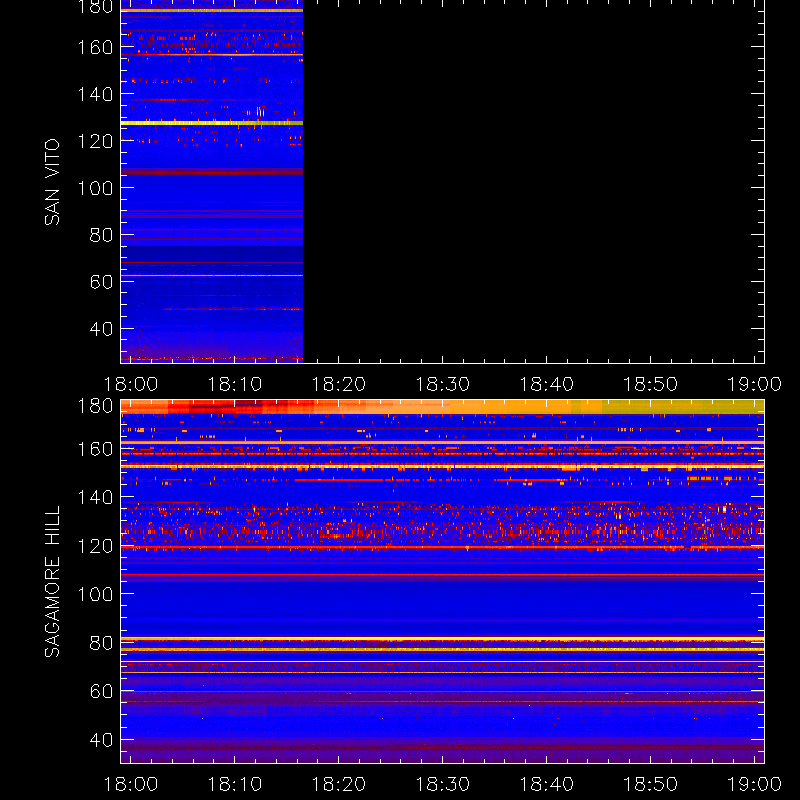Pick the 160 label on Sagamore Hill axis
800x800 pixels.
[95, 449]
